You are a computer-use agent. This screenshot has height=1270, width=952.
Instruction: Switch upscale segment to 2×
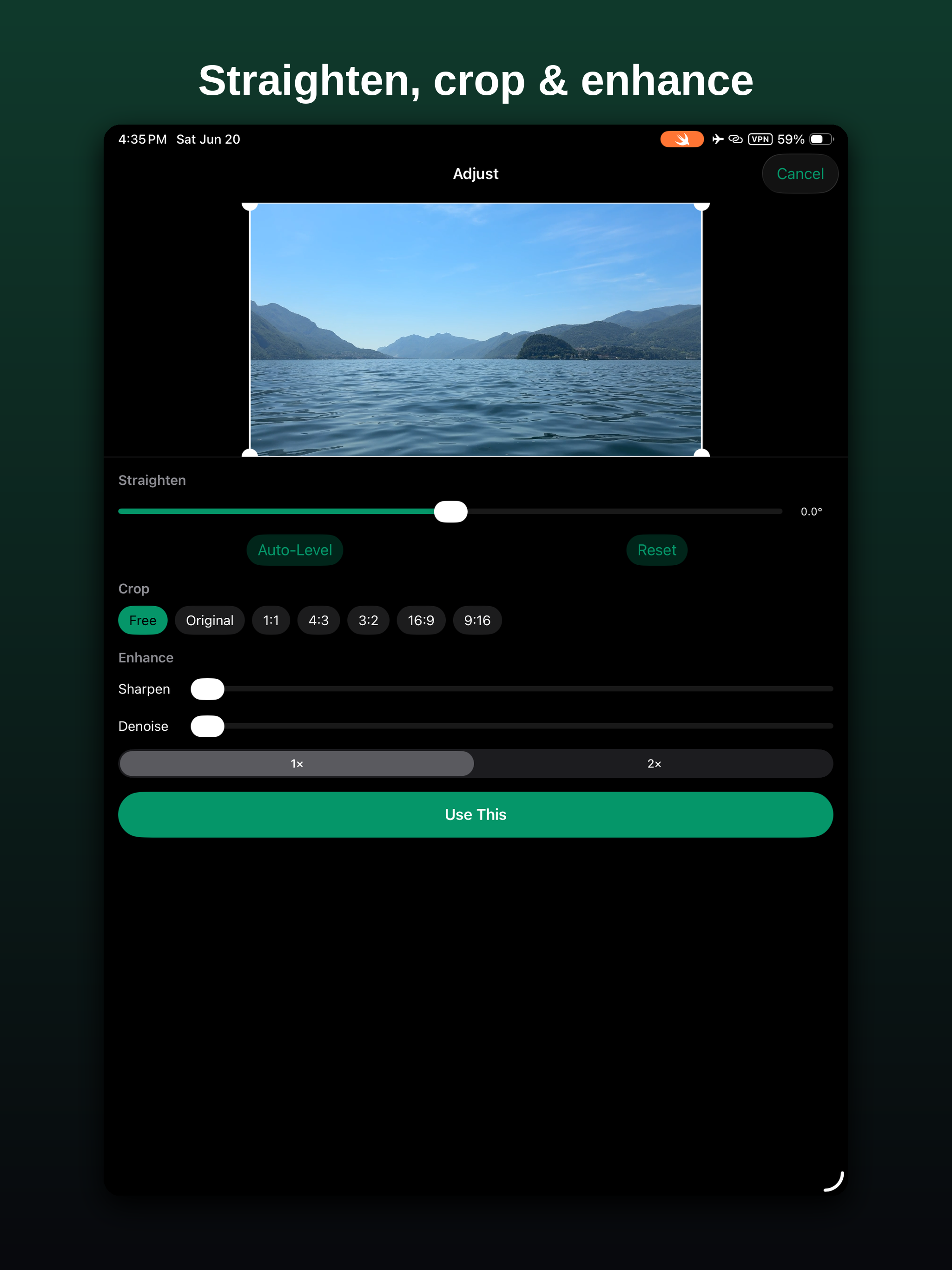coord(654,764)
